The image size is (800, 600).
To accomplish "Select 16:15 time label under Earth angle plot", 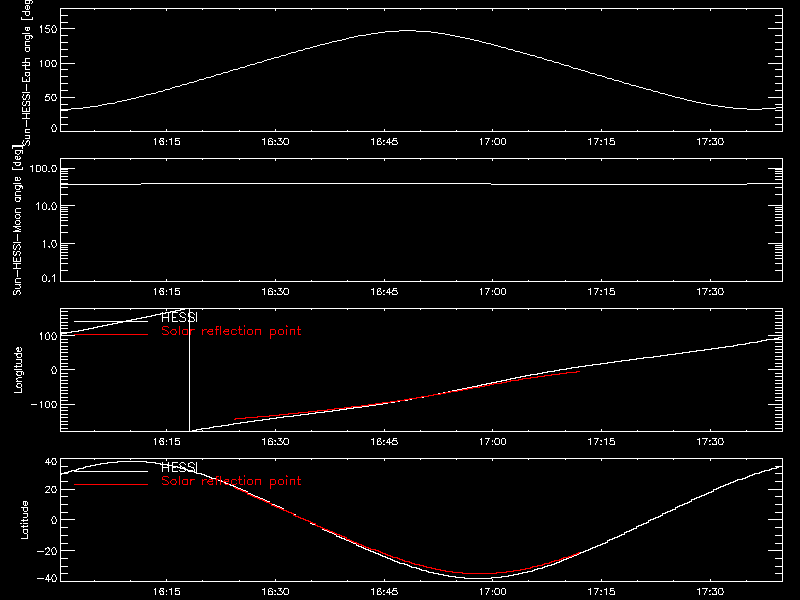I will click(x=166, y=141).
